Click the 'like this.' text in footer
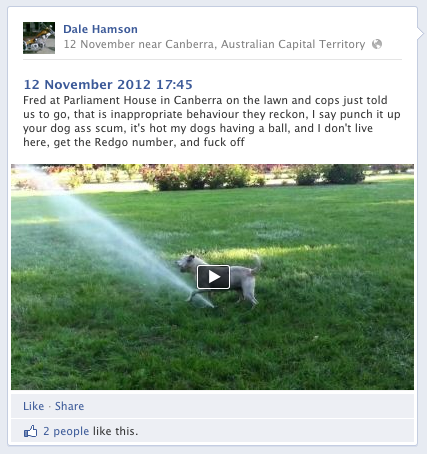This screenshot has width=427, height=454. tap(115, 431)
